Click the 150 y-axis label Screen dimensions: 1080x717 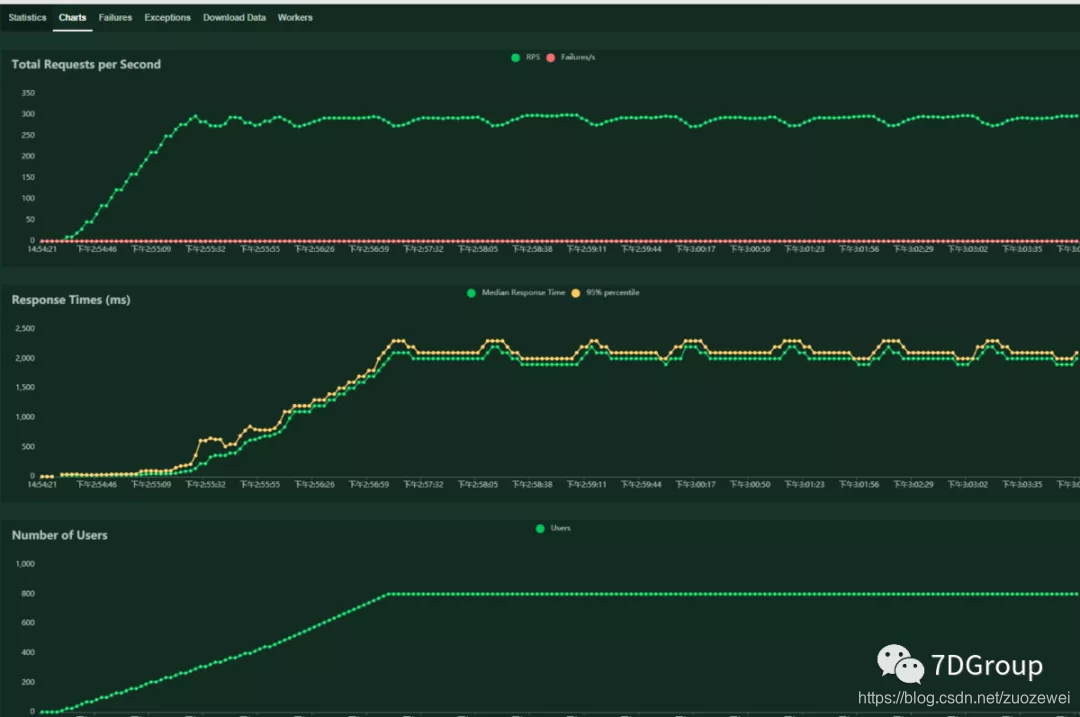28,177
